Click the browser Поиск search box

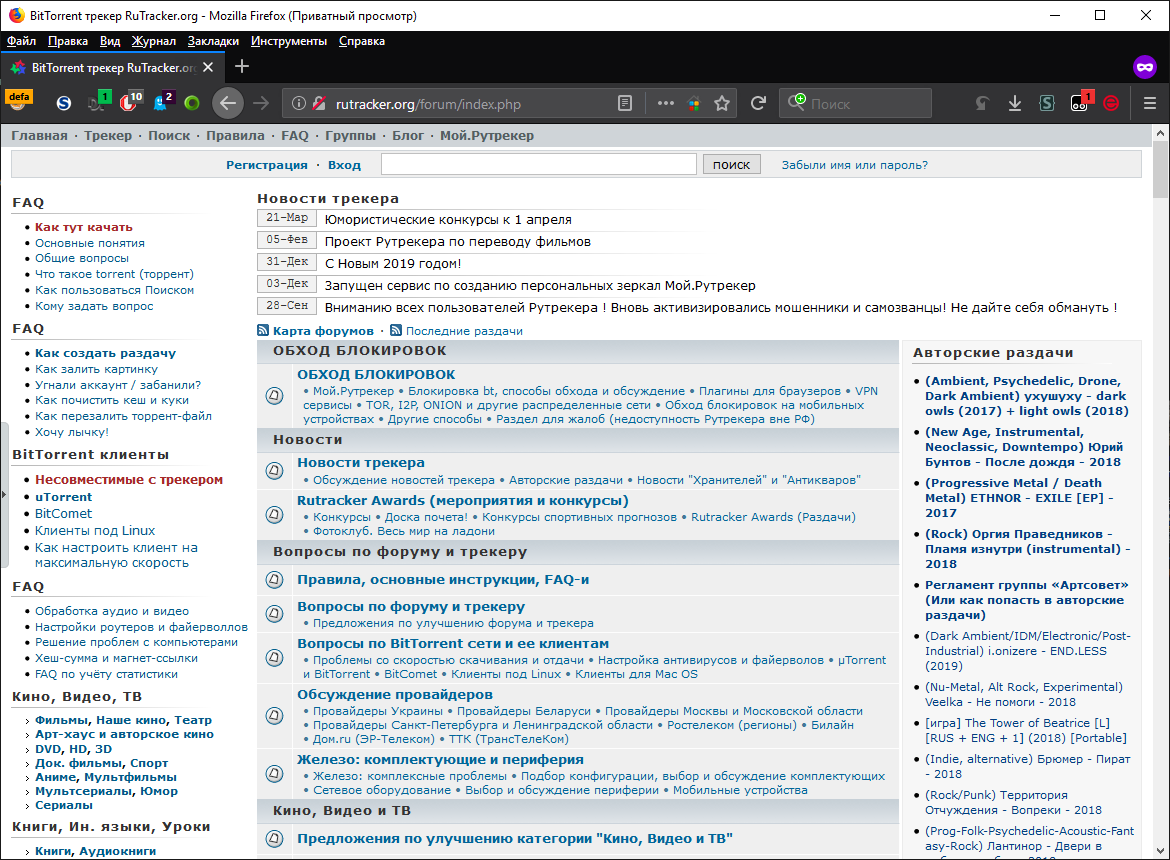click(x=855, y=103)
